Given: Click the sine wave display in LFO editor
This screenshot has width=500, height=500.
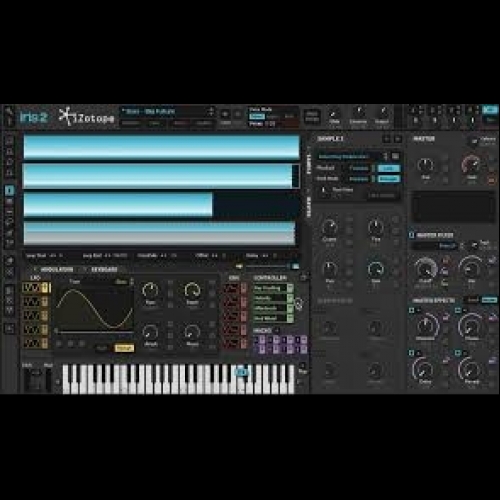Looking at the screenshot, I should click(x=94, y=308).
